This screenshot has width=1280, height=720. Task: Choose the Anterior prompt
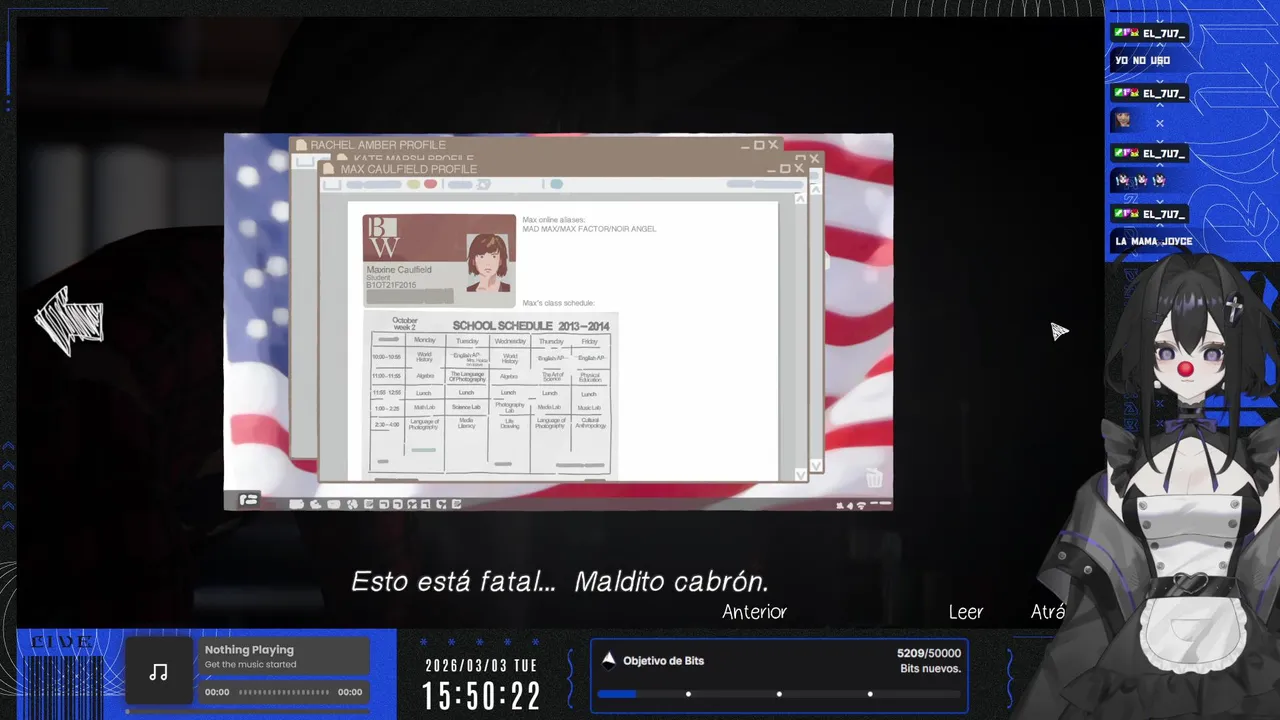tap(755, 612)
